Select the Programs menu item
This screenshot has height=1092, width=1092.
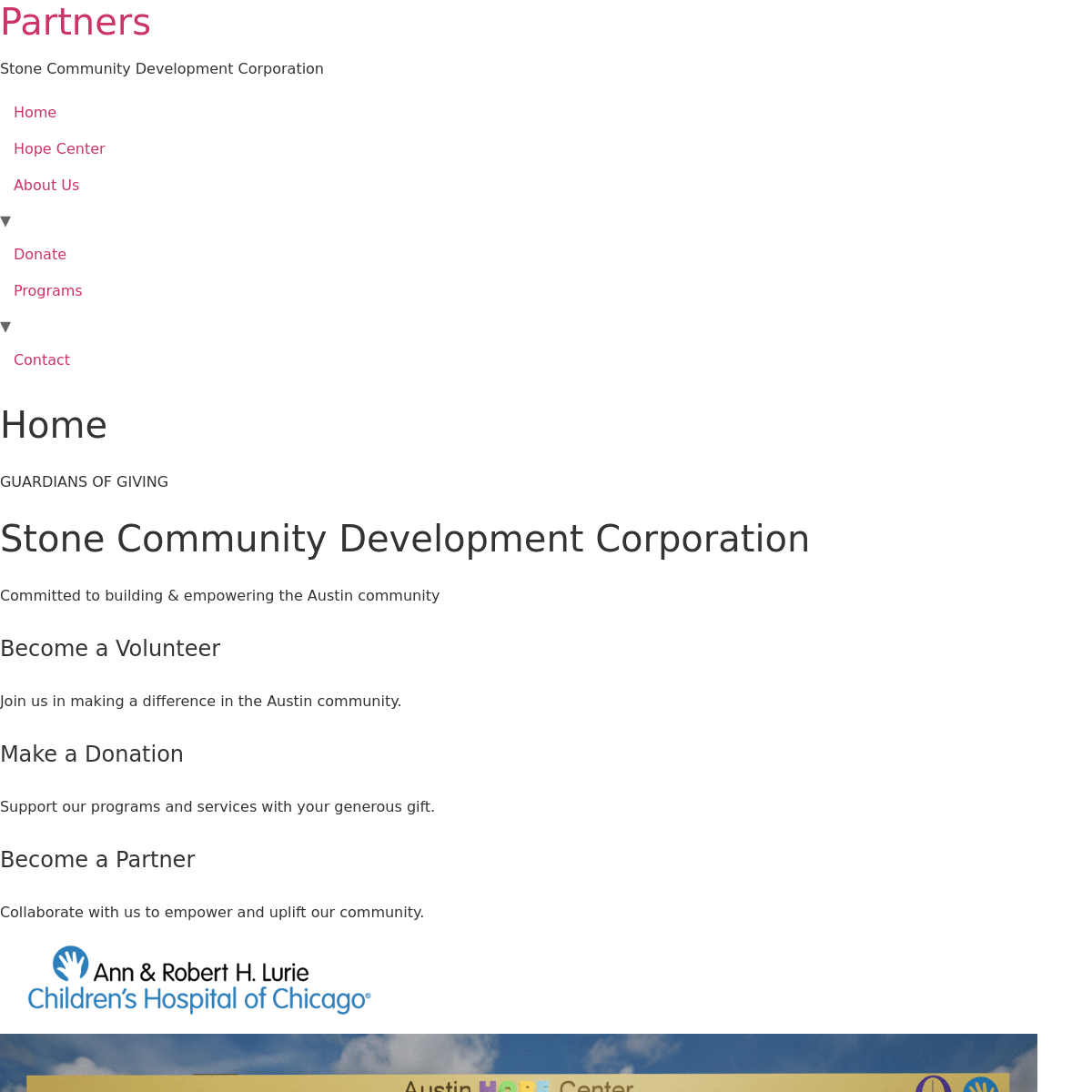click(x=47, y=291)
